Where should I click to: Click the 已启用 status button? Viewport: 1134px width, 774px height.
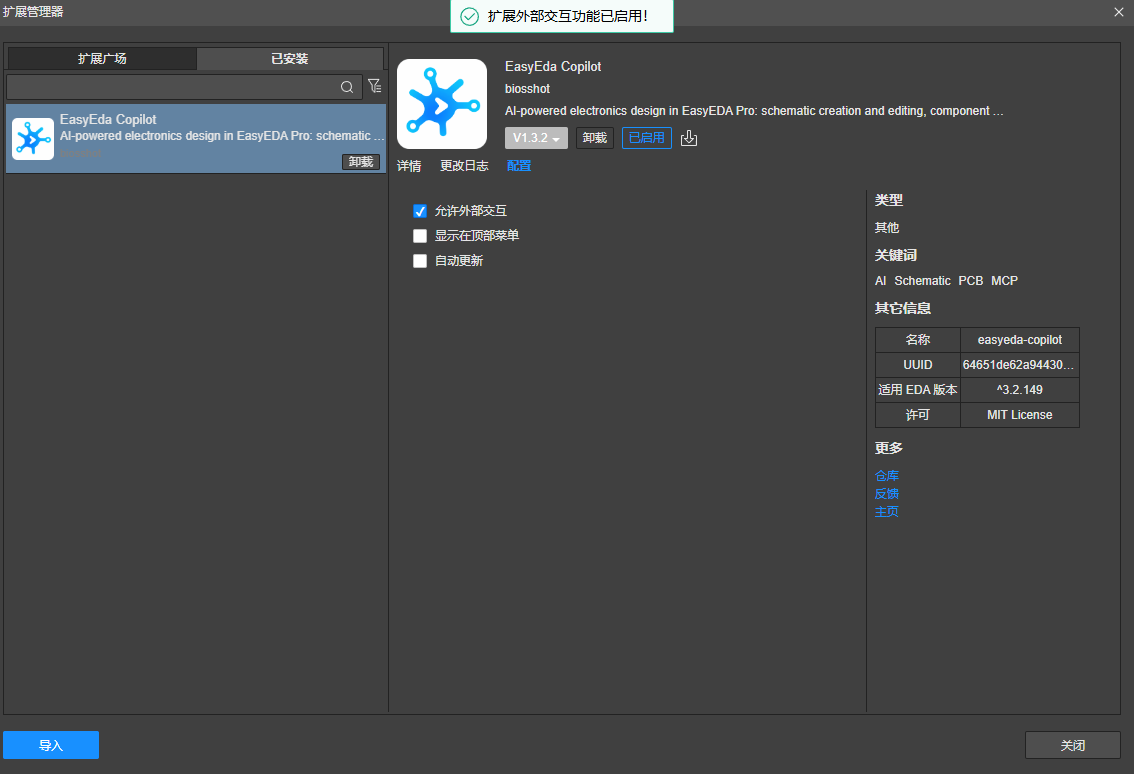[x=647, y=138]
